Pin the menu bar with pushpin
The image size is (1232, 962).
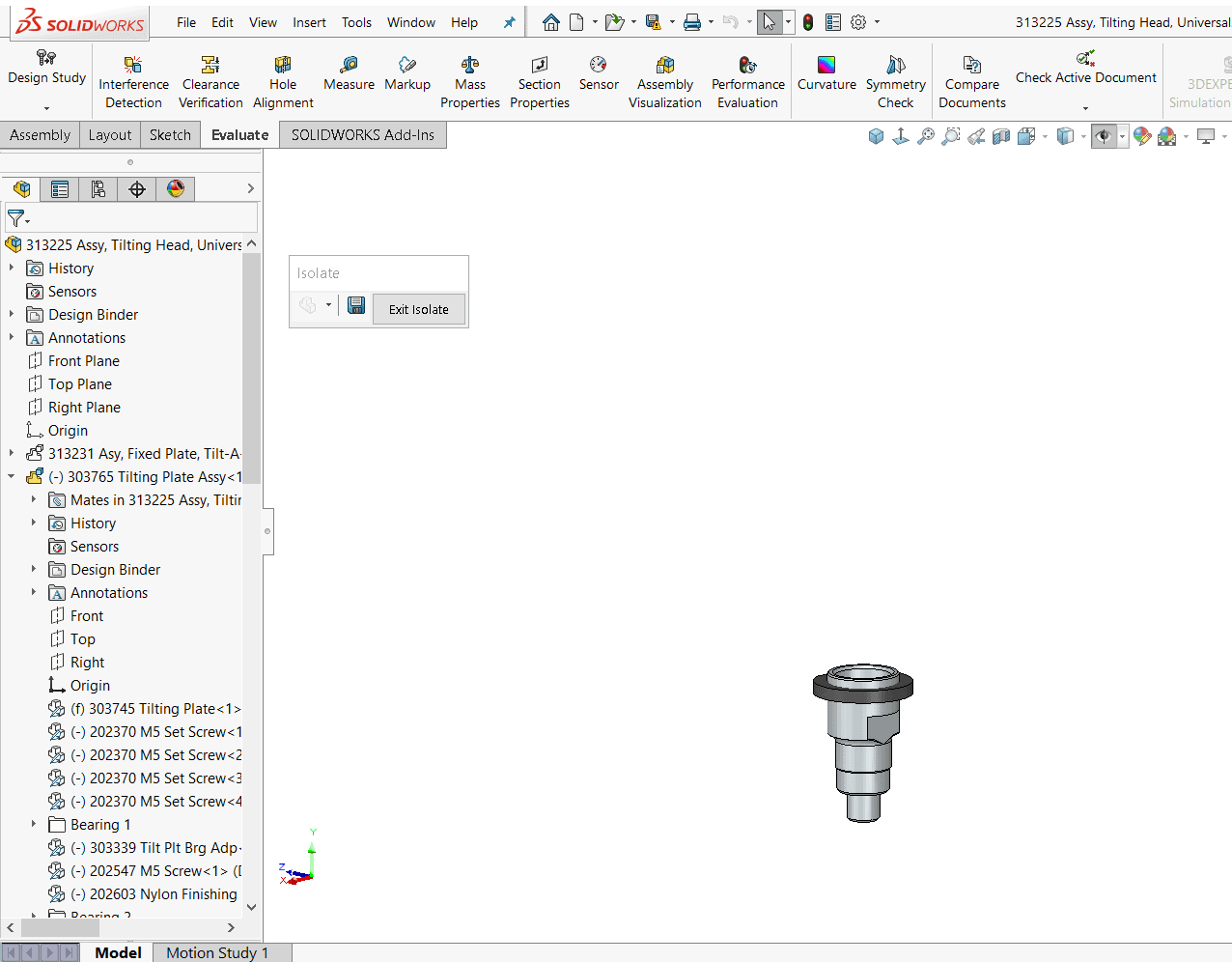coord(510,22)
